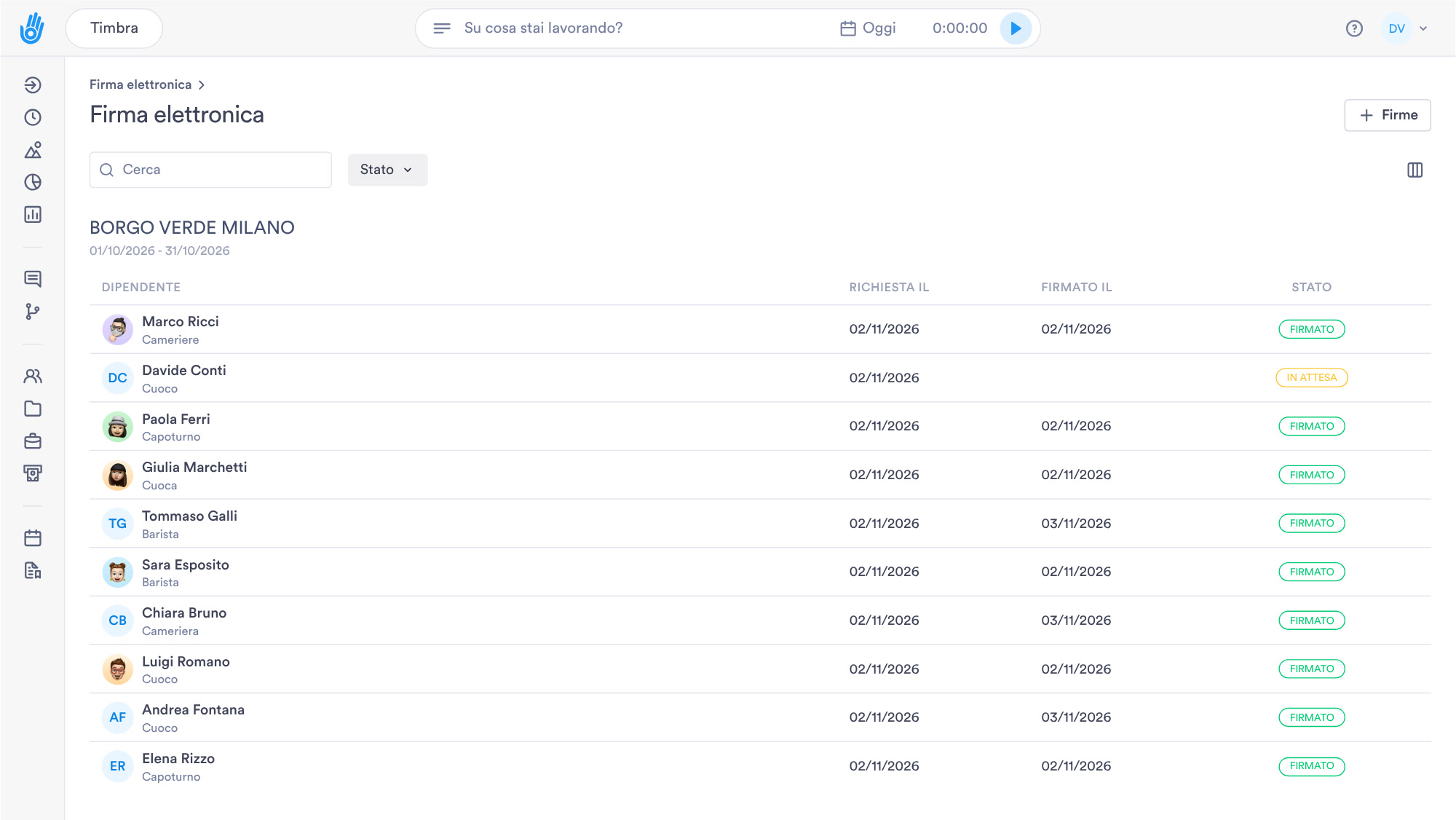Click the hand logo icon
The image size is (1456, 820).
[x=32, y=28]
